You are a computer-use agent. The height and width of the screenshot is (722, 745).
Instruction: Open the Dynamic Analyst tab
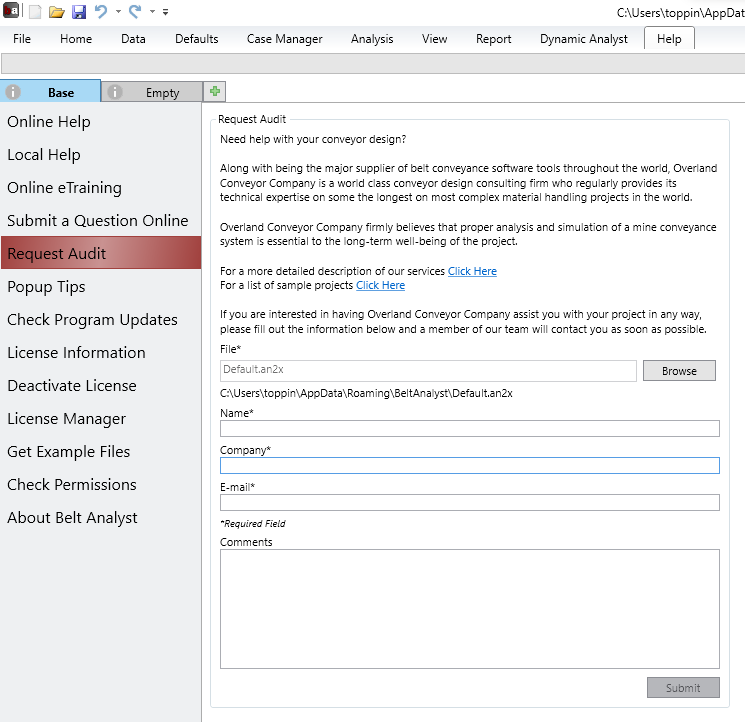[583, 39]
